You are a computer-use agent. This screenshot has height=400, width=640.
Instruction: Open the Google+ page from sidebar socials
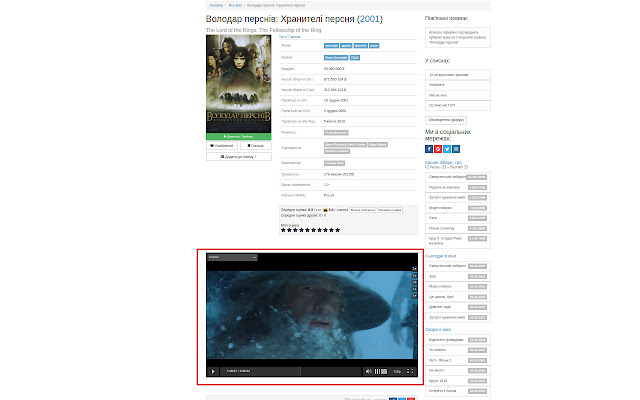438,149
